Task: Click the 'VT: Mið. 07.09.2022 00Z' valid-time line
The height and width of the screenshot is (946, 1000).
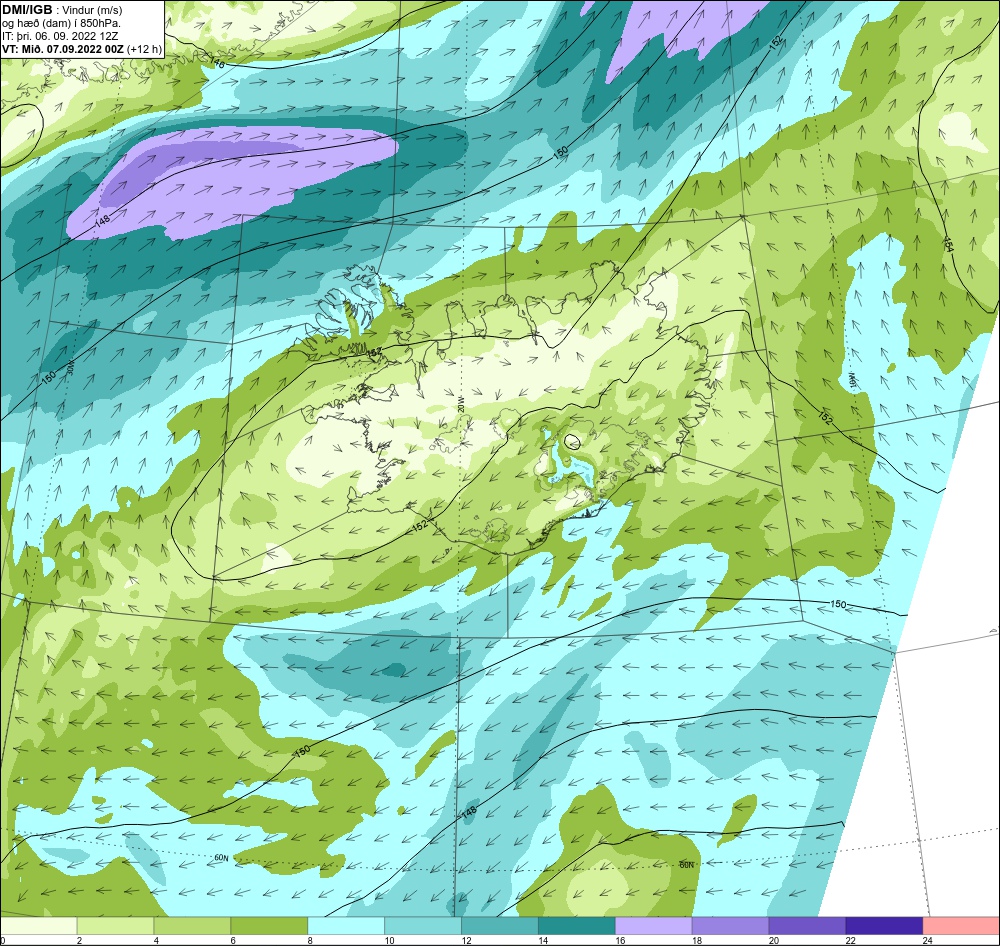Action: (63, 49)
